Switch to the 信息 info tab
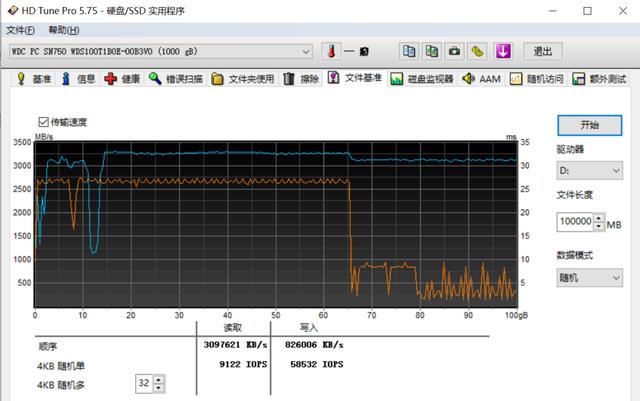The height and width of the screenshot is (401, 640). coord(78,79)
